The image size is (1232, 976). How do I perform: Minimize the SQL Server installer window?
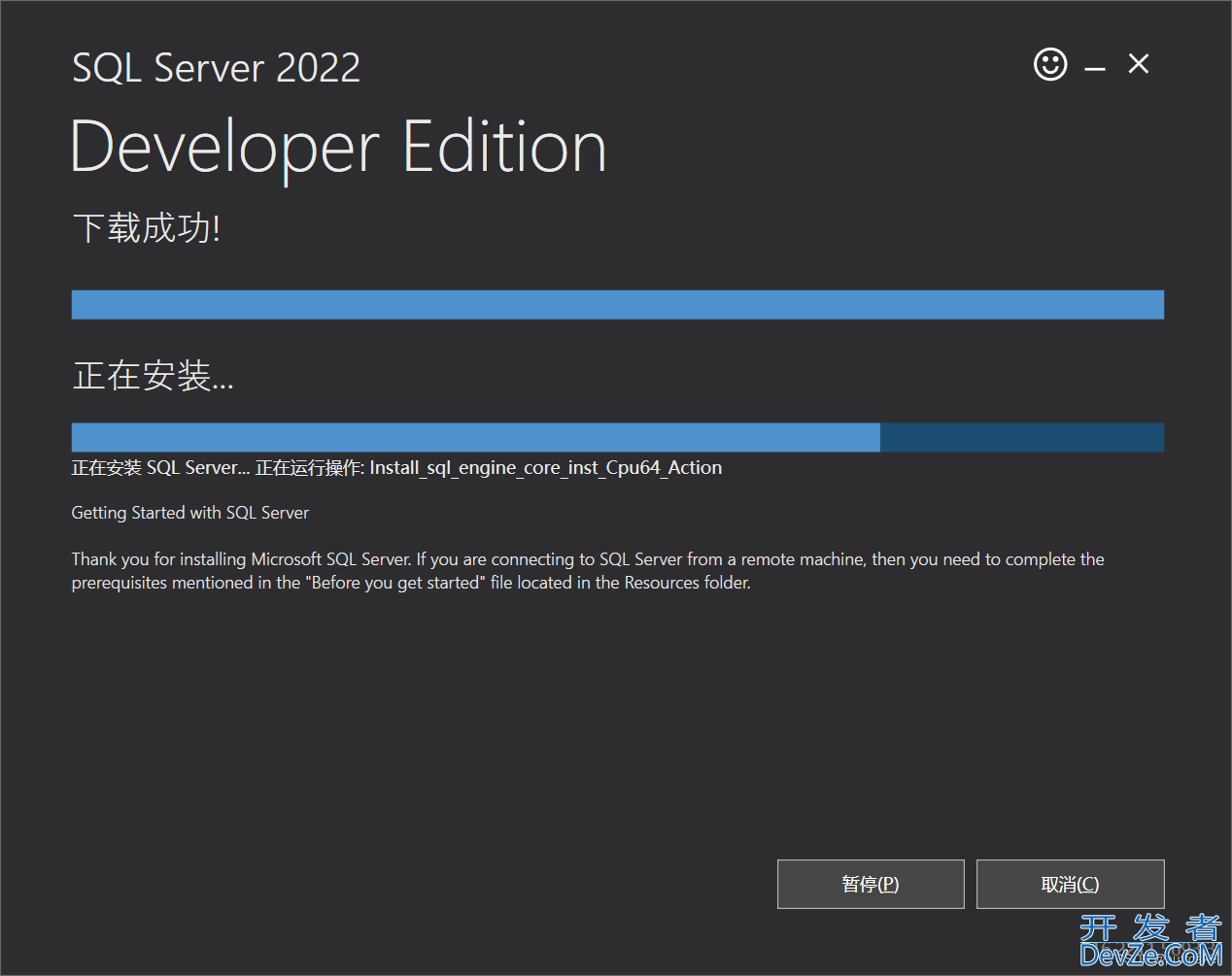(x=1095, y=68)
